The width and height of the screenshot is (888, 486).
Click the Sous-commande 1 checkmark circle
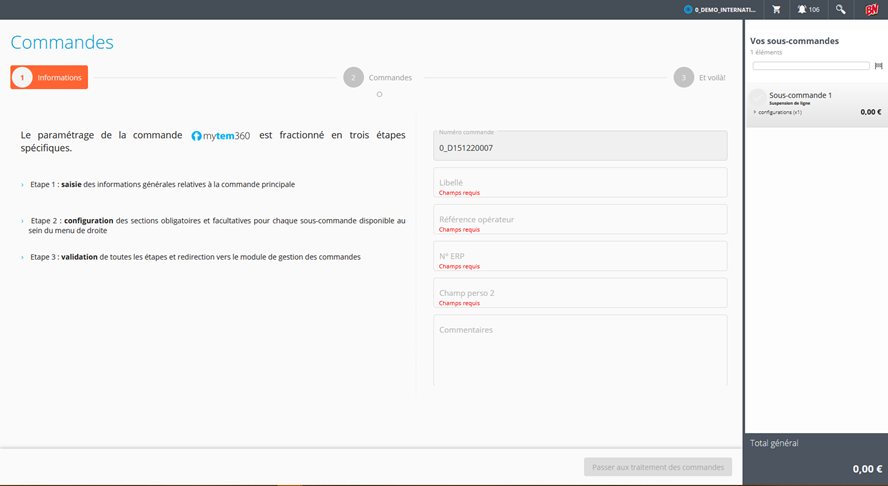point(758,98)
